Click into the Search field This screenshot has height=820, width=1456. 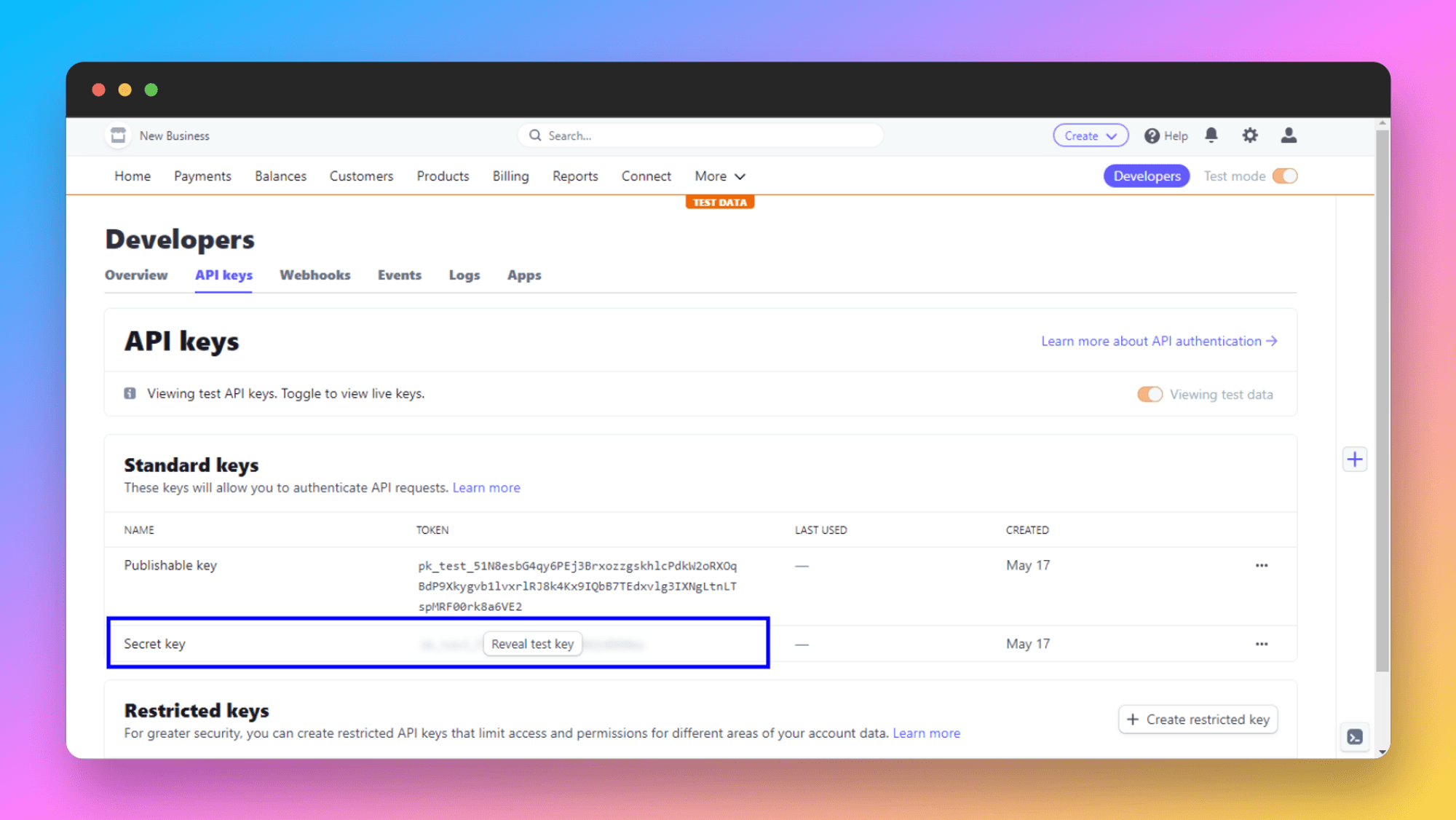coord(699,135)
